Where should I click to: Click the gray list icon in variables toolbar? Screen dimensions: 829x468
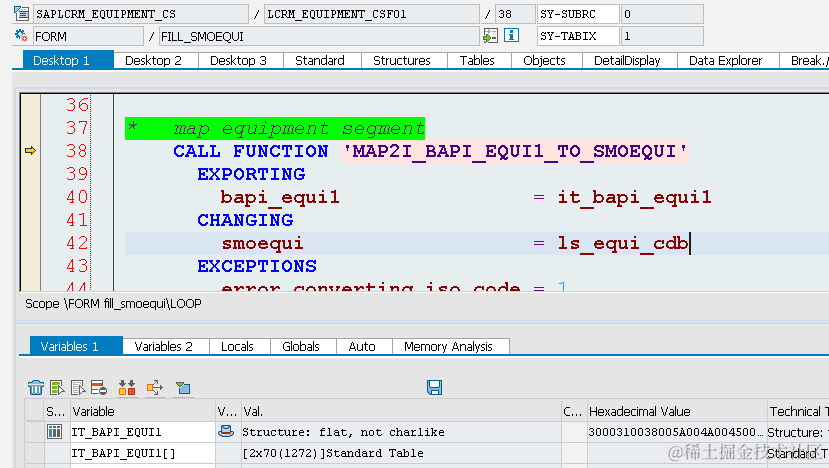tap(78, 388)
